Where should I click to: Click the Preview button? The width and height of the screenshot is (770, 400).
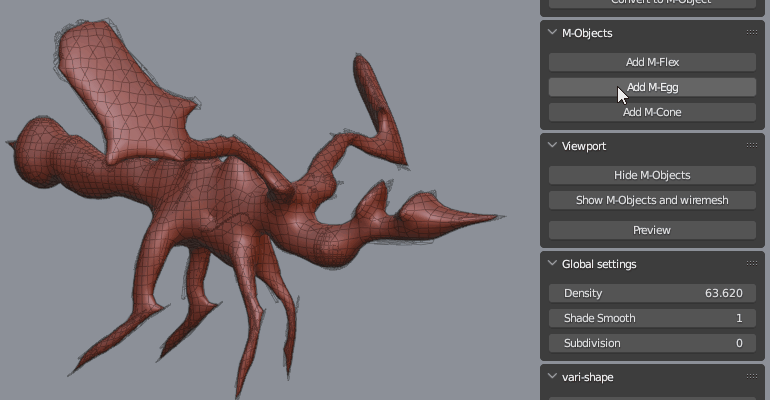point(652,230)
